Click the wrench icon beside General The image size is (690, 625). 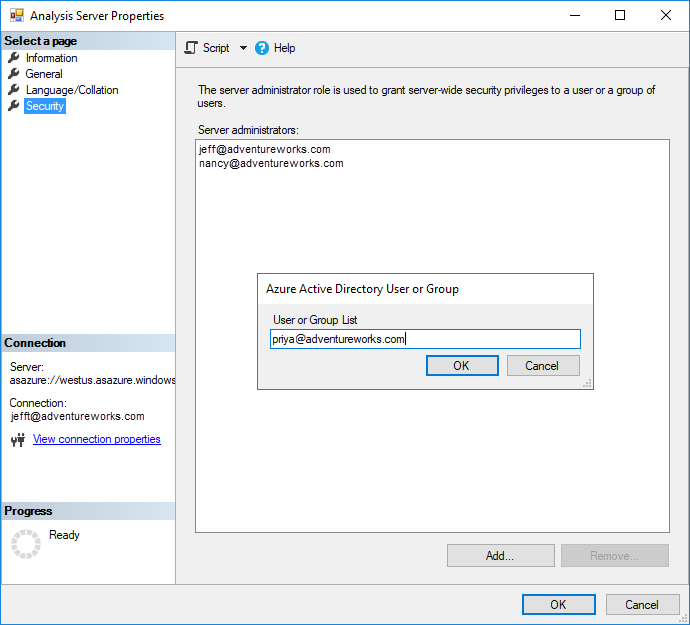[14, 73]
